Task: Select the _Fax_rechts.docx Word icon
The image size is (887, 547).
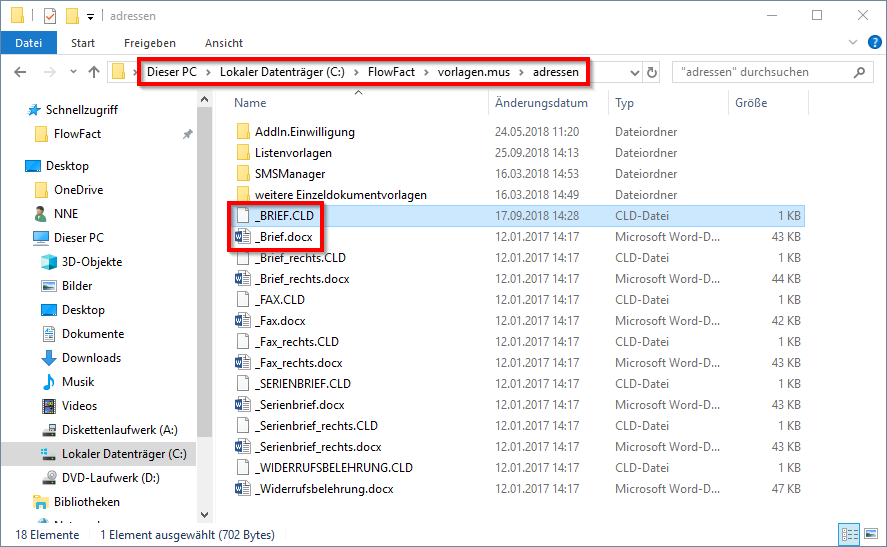Action: click(x=243, y=363)
